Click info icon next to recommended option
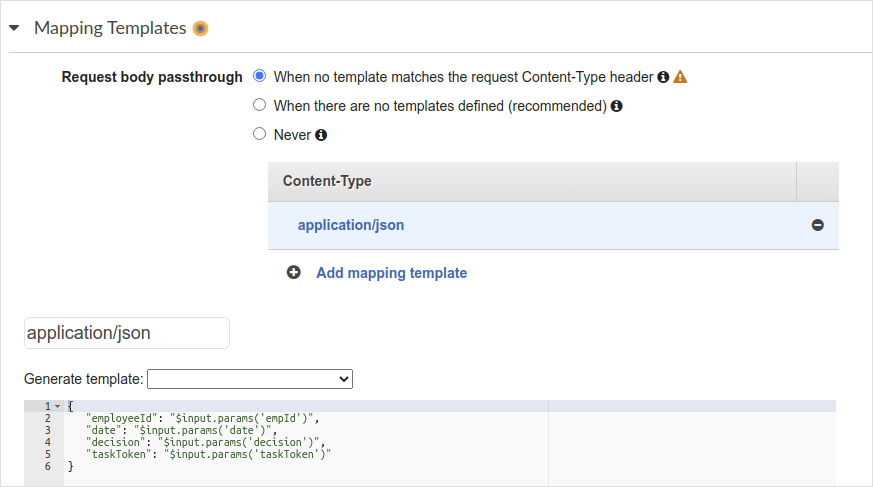 [x=616, y=106]
